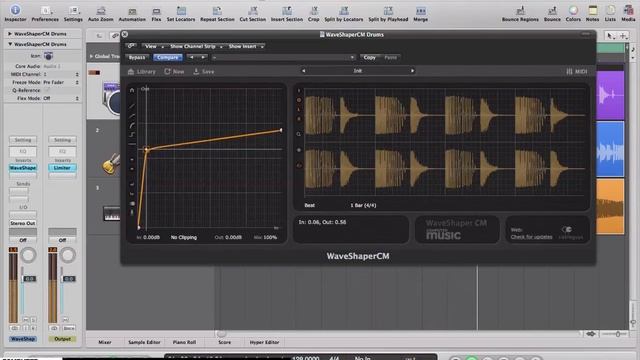Viewport: 640px width, 360px height.
Task: Open the Freeze Mode Pre Fader dropdown
Action: click(60, 82)
